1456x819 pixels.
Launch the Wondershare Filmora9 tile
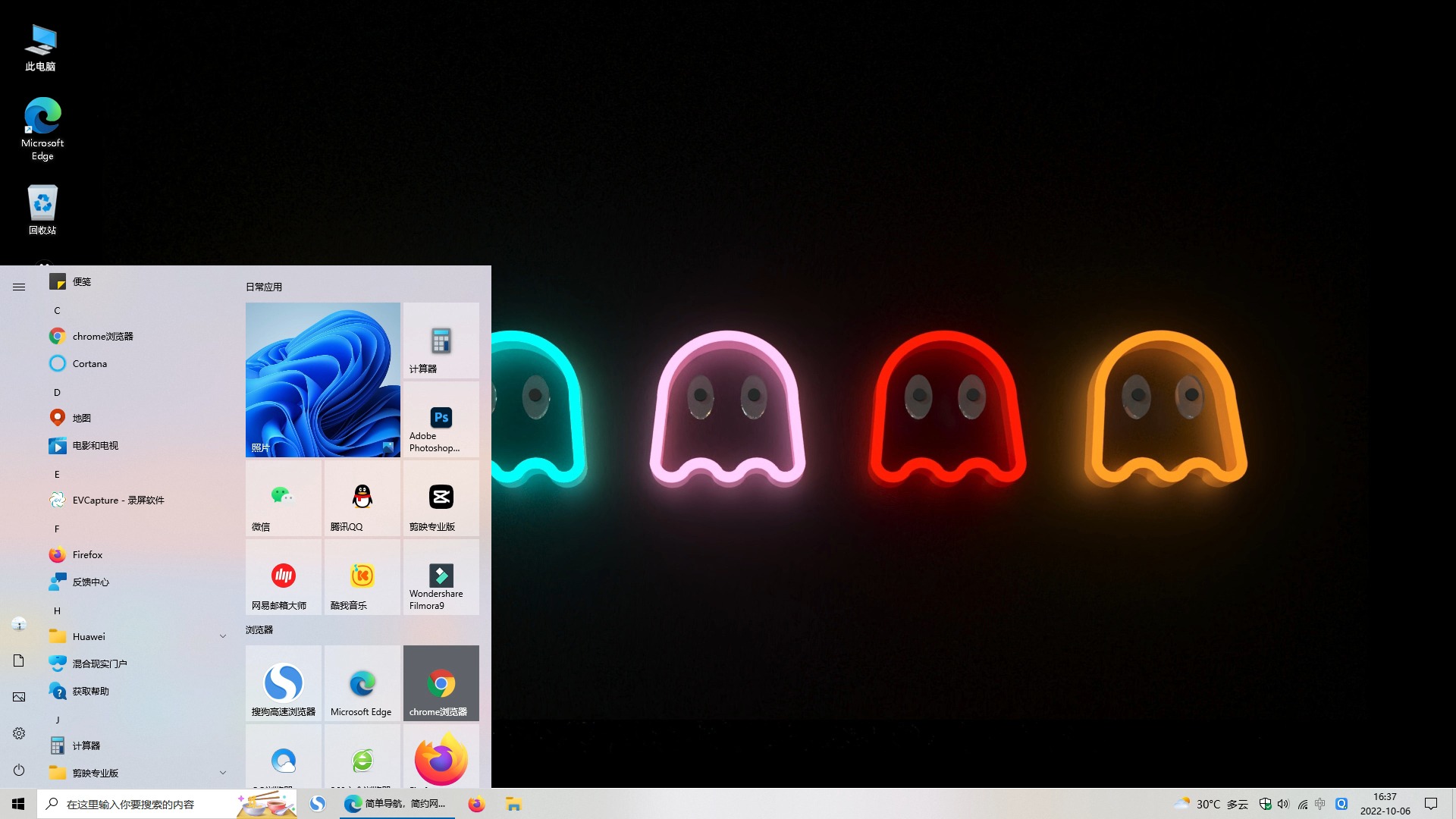441,577
